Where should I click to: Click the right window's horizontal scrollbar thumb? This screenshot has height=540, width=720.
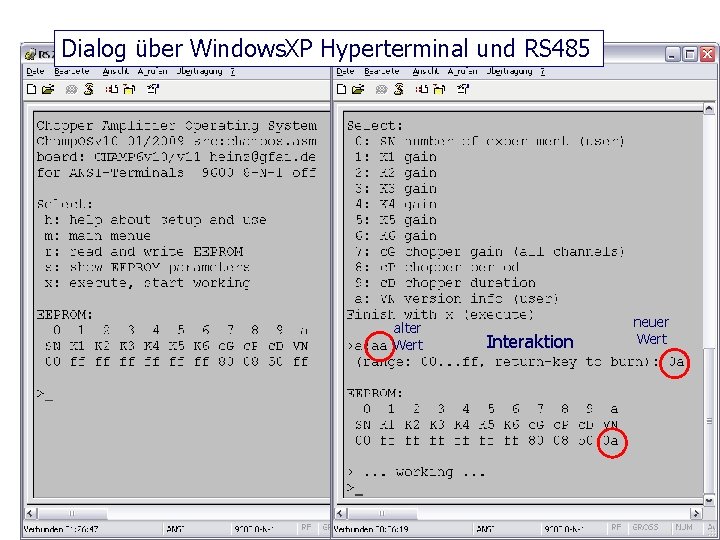pos(382,513)
